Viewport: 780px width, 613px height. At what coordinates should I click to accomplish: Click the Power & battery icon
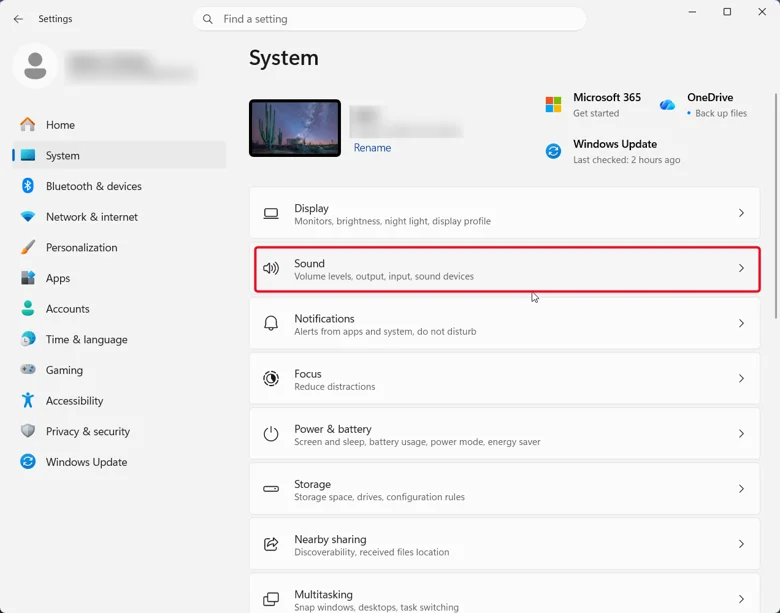coord(271,434)
